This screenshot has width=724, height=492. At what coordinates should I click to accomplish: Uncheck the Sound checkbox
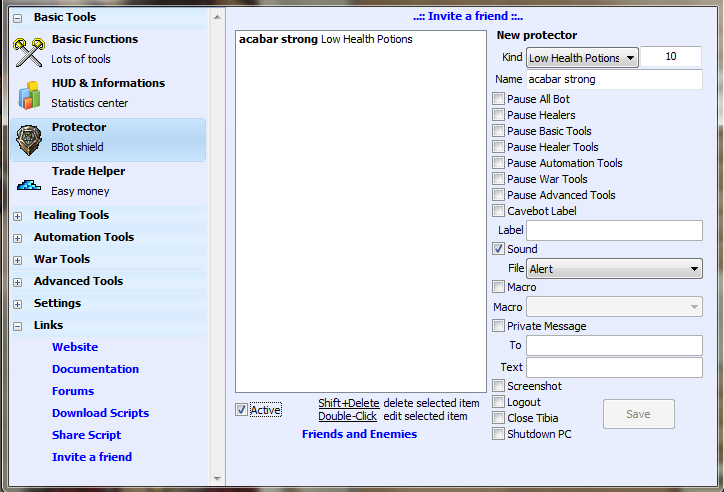click(499, 249)
